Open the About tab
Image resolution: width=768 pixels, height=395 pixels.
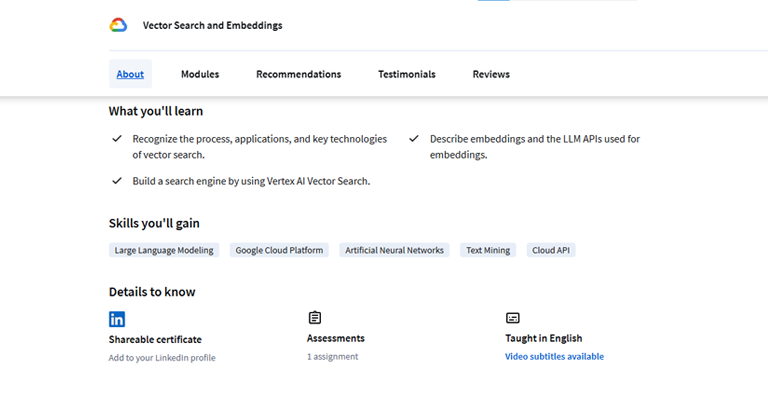point(130,74)
